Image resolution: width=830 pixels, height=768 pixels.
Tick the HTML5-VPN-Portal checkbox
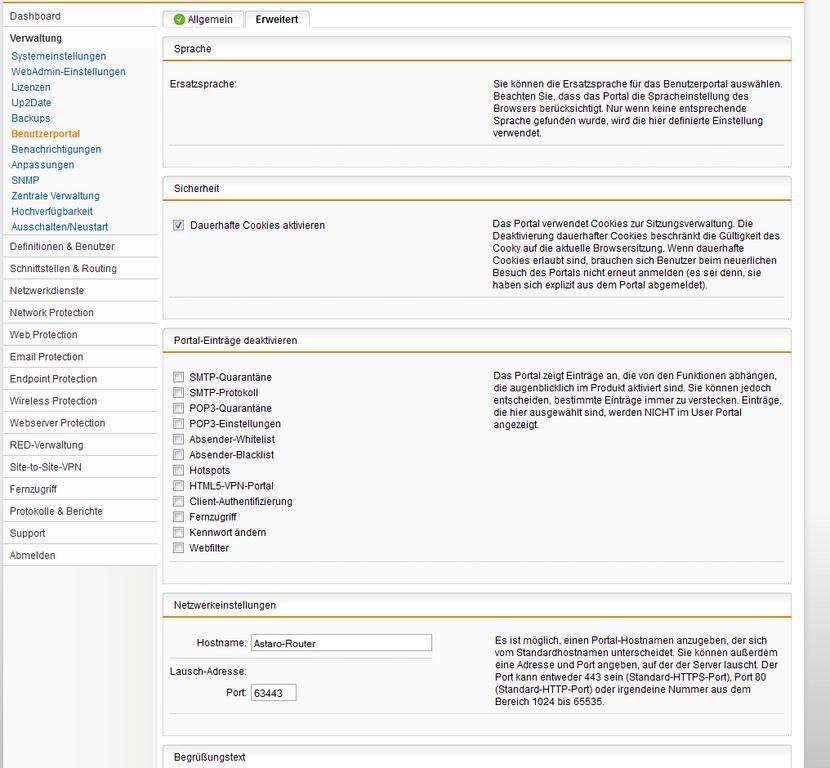coord(178,486)
